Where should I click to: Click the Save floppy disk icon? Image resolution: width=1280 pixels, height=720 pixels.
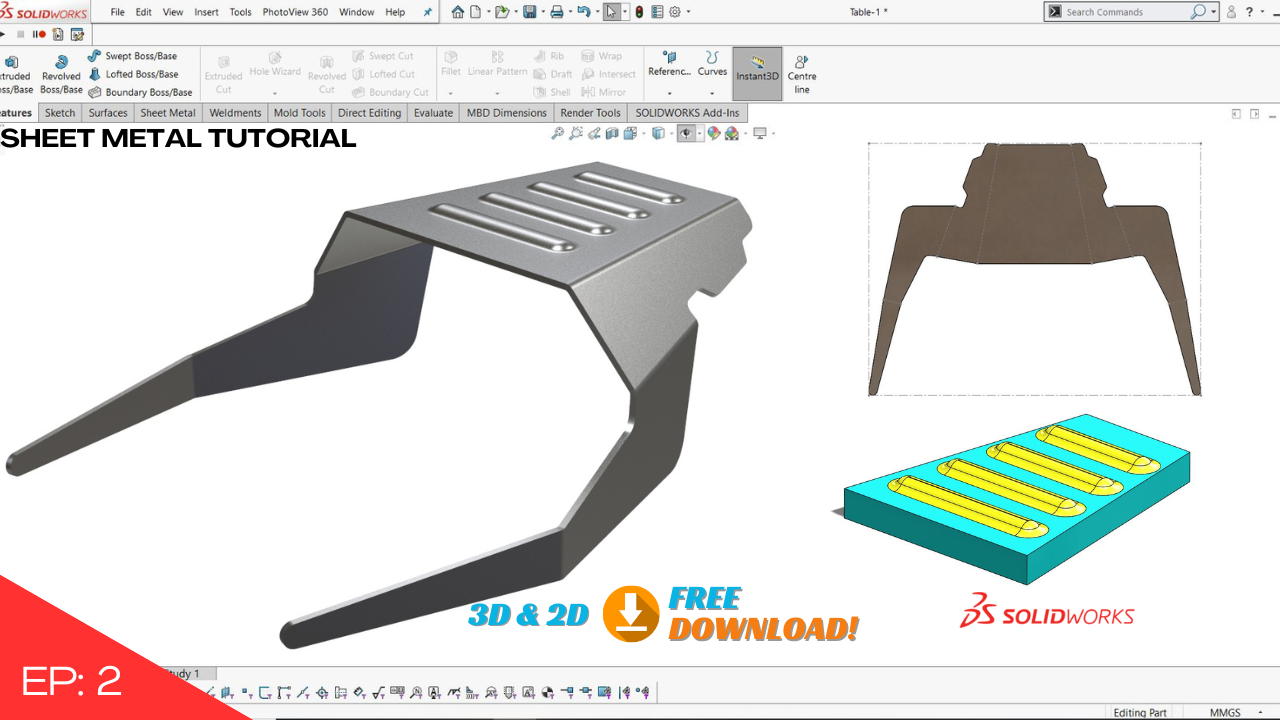point(529,12)
